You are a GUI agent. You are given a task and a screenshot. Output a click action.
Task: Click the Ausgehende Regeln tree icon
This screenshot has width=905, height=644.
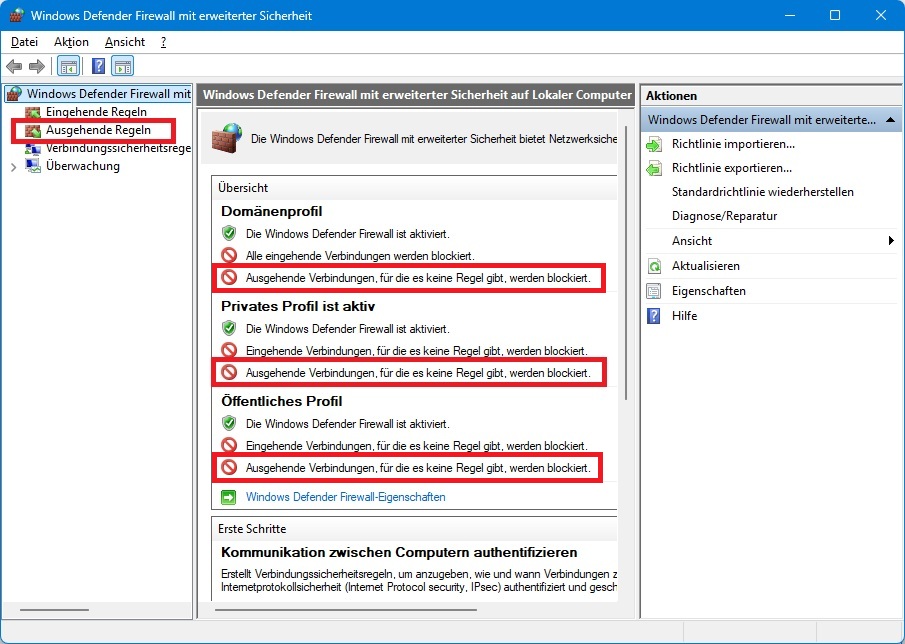[x=33, y=130]
